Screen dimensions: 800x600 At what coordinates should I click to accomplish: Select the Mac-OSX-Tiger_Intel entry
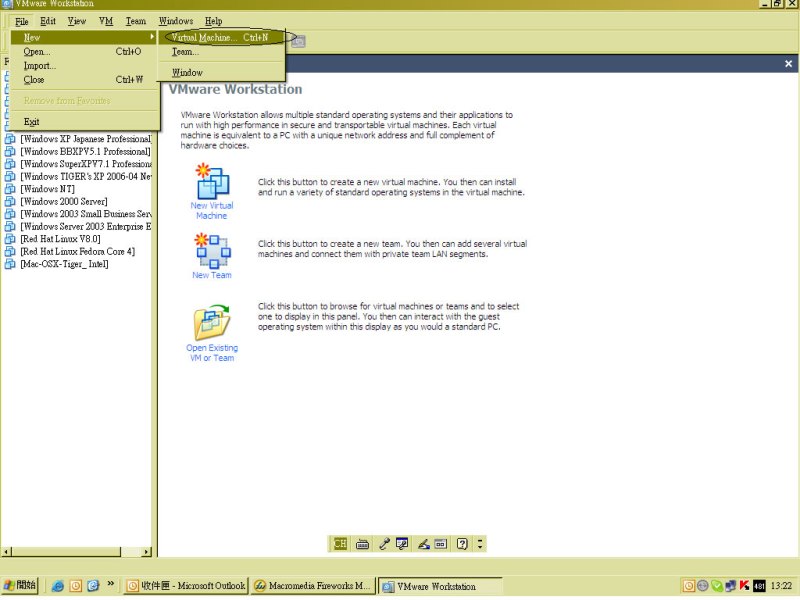(64, 264)
